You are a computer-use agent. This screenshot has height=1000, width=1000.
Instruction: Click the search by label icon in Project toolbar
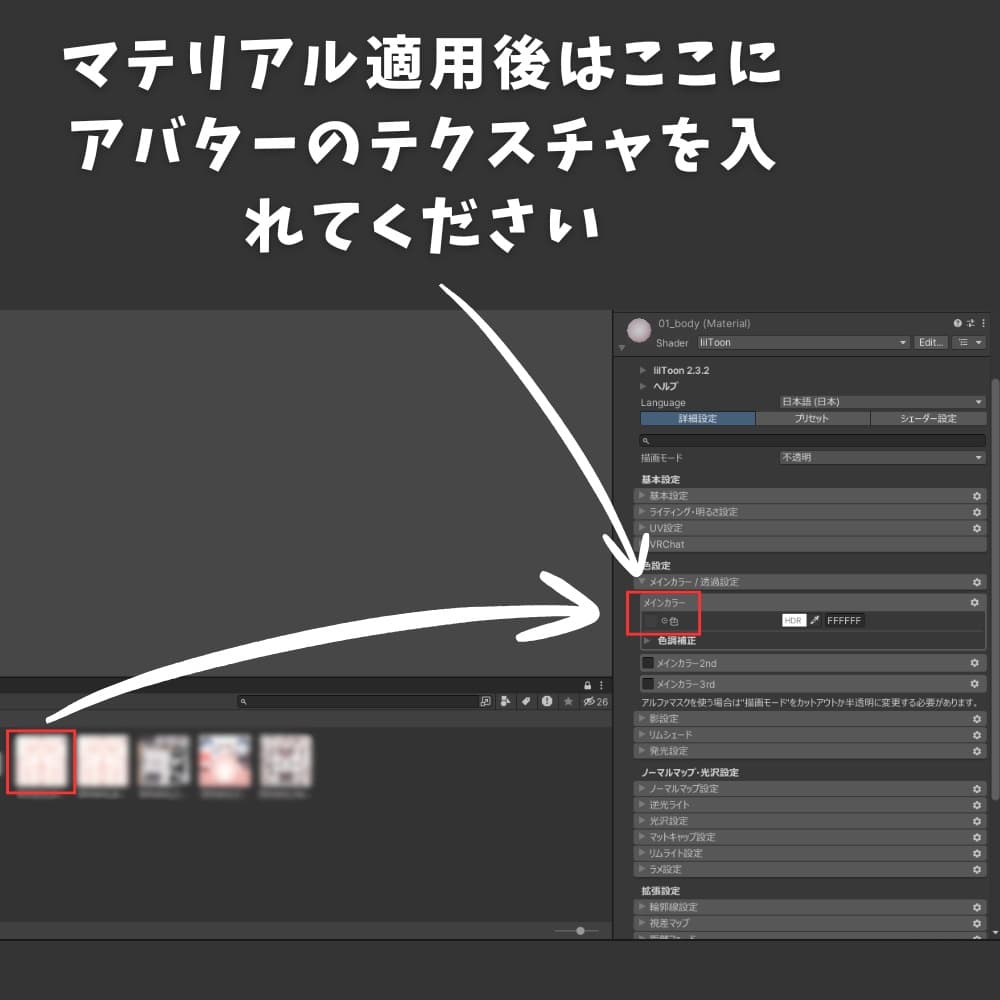click(527, 703)
